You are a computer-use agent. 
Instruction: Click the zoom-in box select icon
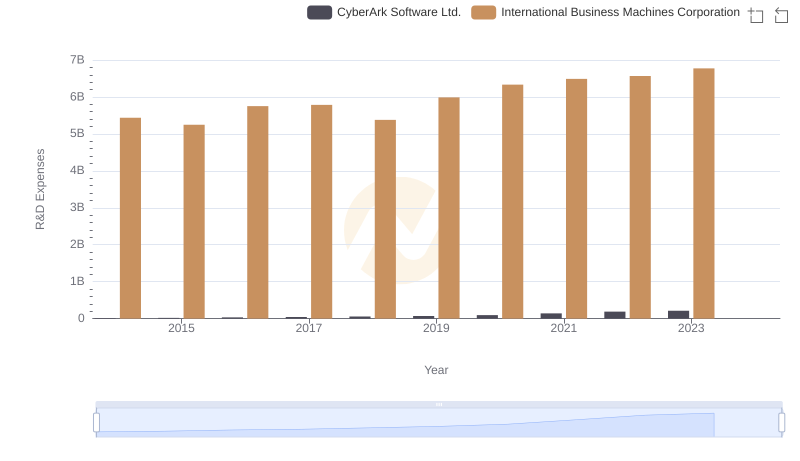[756, 15]
